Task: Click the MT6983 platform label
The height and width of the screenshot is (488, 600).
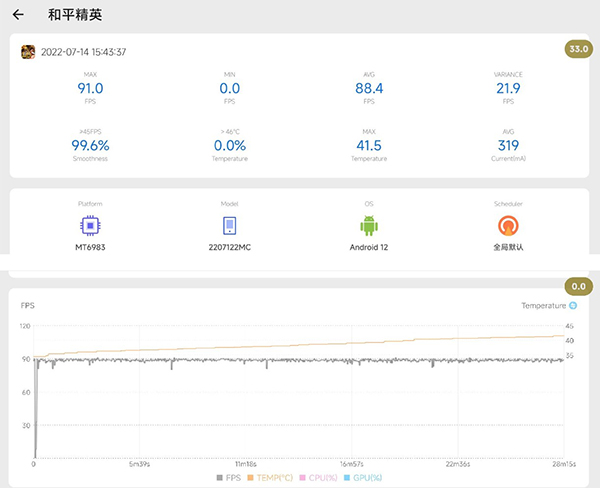Action: point(90,248)
